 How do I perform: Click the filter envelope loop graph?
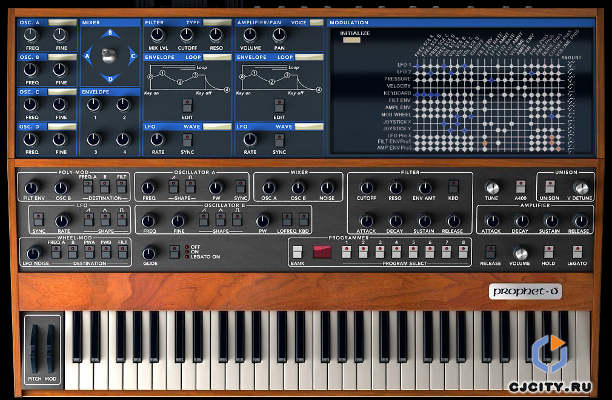(188, 79)
